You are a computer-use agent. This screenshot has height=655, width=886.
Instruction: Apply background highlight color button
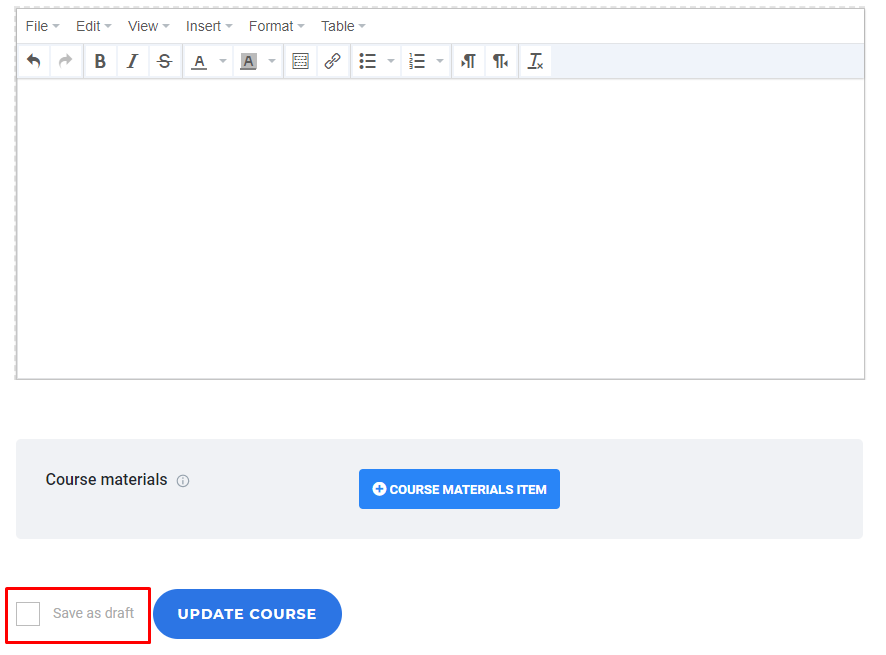(x=249, y=61)
